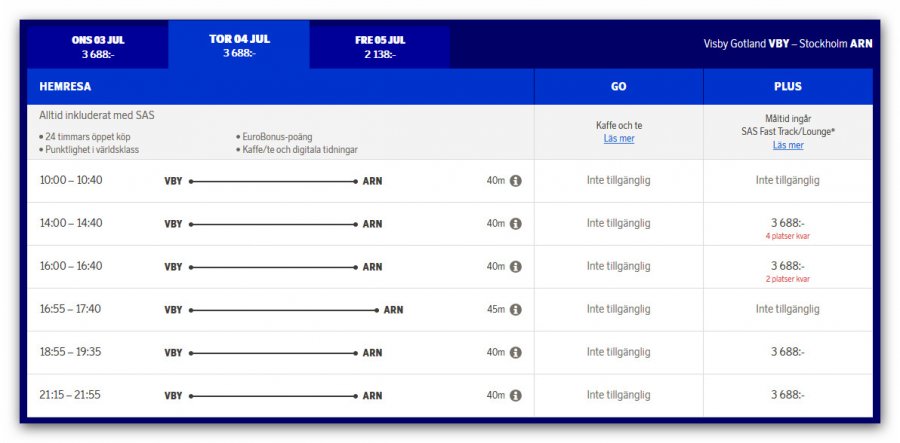Select the ONS 03 JUL date tab
Screen dimensions: 900x443
click(98, 46)
